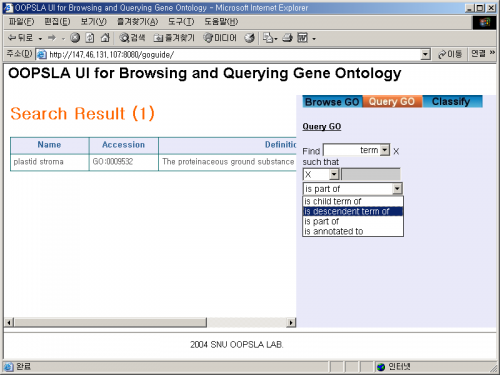Select 'is annotated to' option
This screenshot has height=375, width=500.
point(353,231)
